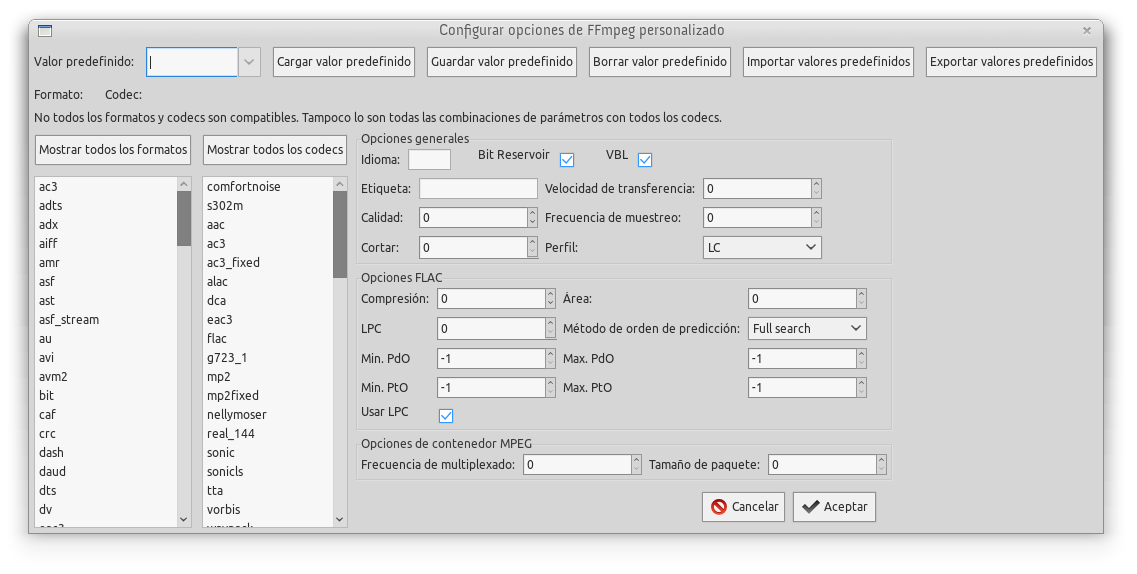The image size is (1137, 574).
Task: Click Velocidad de transferencia value field
Action: point(757,188)
